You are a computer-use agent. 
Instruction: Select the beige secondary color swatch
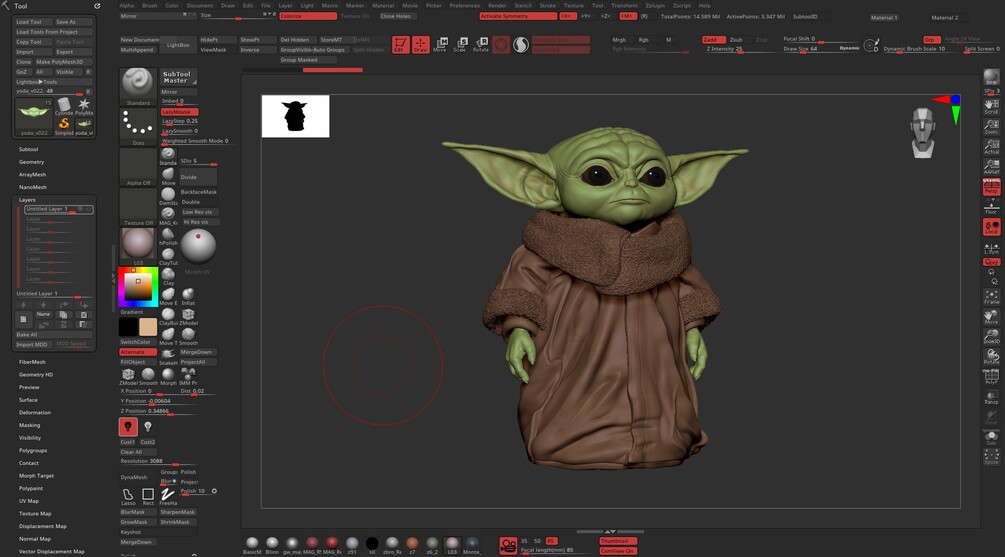pyautogui.click(x=147, y=326)
